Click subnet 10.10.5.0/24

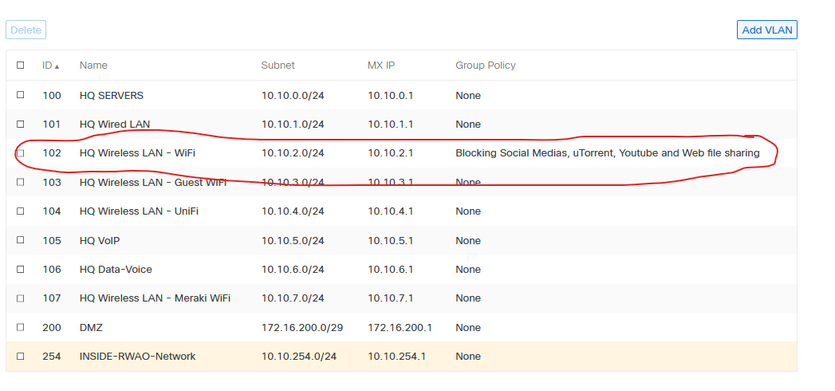292,241
